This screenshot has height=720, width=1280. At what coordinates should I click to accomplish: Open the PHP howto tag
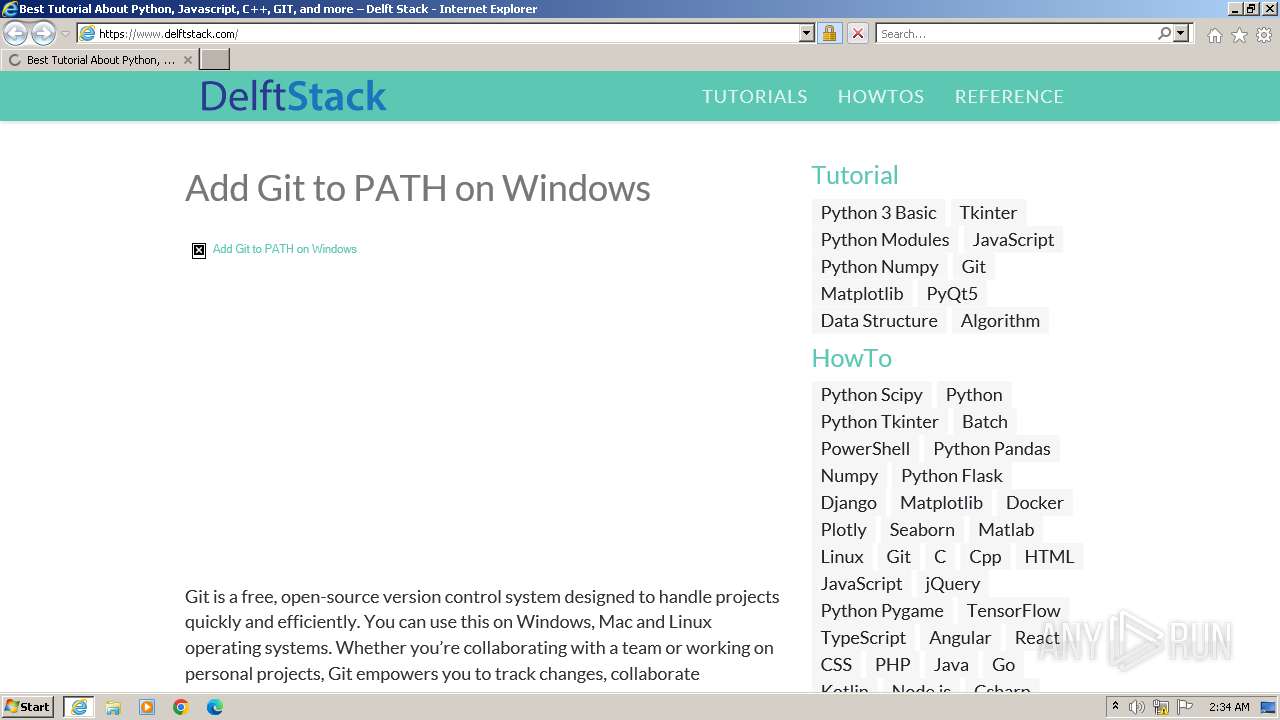point(892,664)
